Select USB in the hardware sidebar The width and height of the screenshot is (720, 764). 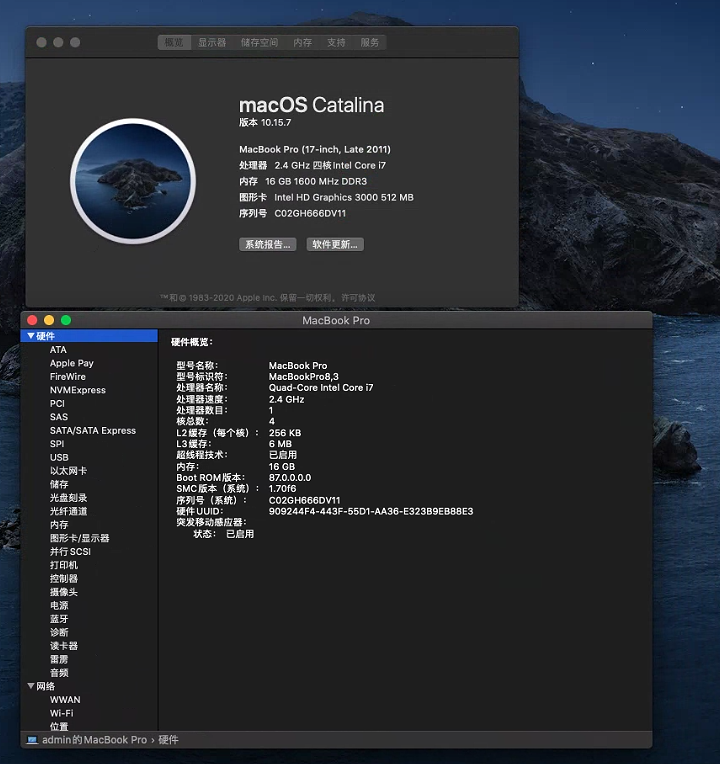tap(59, 458)
